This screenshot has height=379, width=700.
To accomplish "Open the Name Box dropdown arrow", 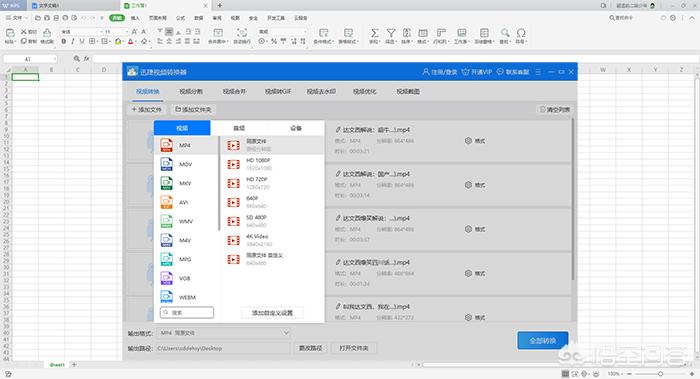I will point(54,59).
